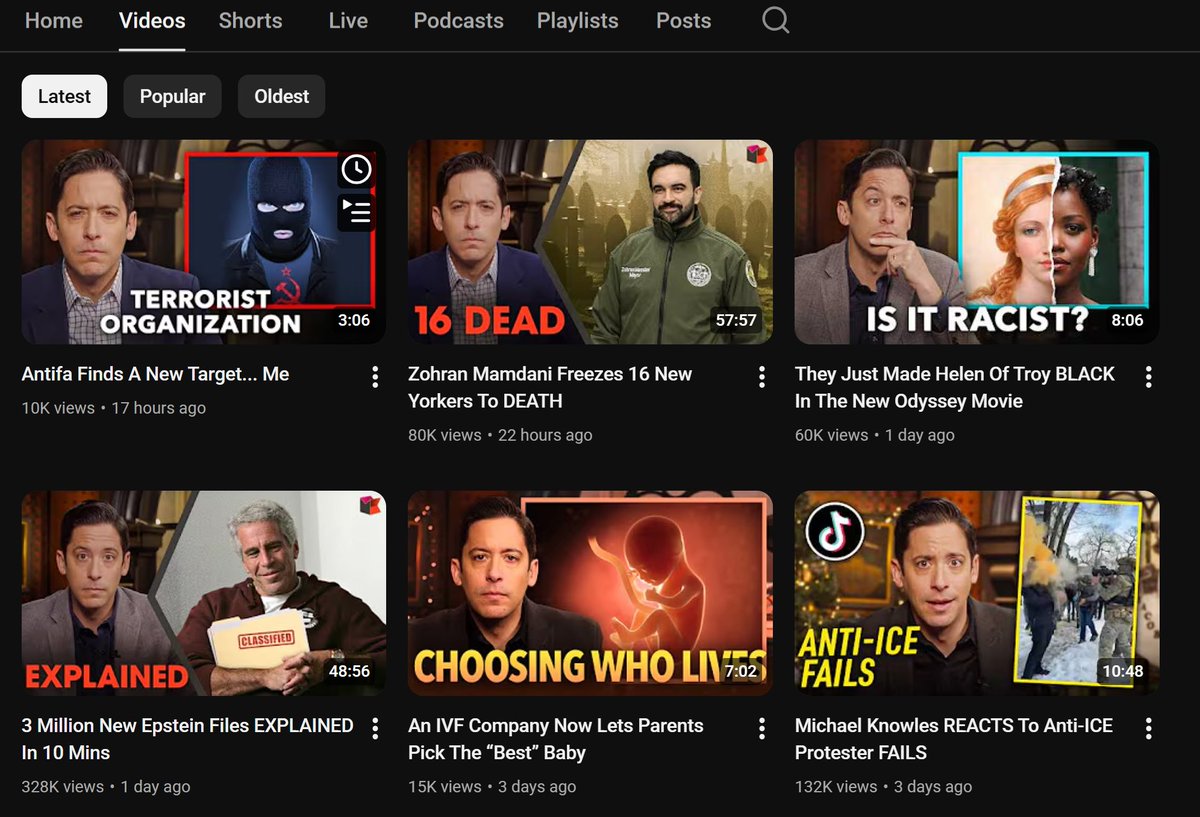Click the Epstein Files video thumbnail
The height and width of the screenshot is (817, 1200).
pos(203,593)
